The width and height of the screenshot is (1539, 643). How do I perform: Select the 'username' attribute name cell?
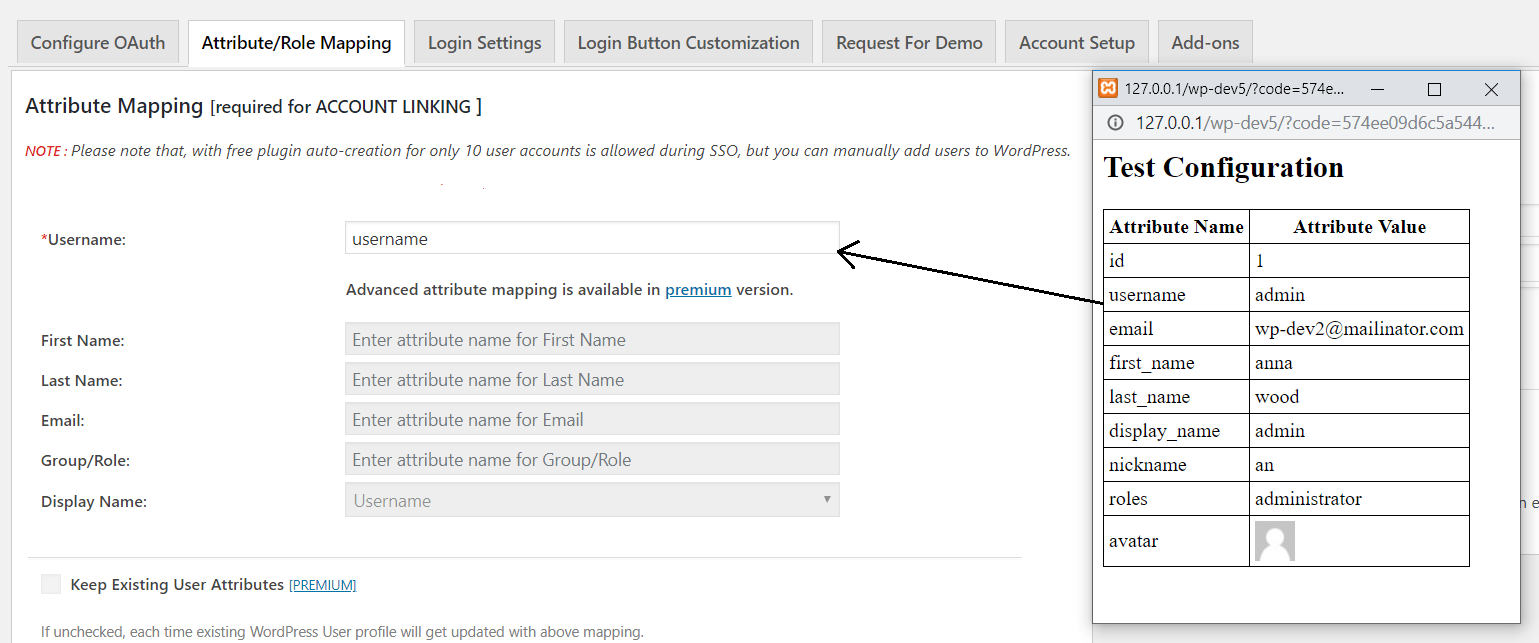tap(1176, 295)
